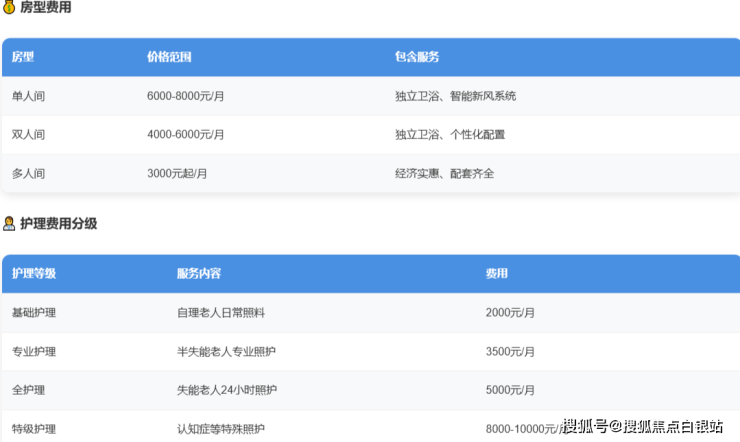Click the nurse icon beside 护理费用分级
Image resolution: width=740 pixels, height=442 pixels.
[9, 224]
